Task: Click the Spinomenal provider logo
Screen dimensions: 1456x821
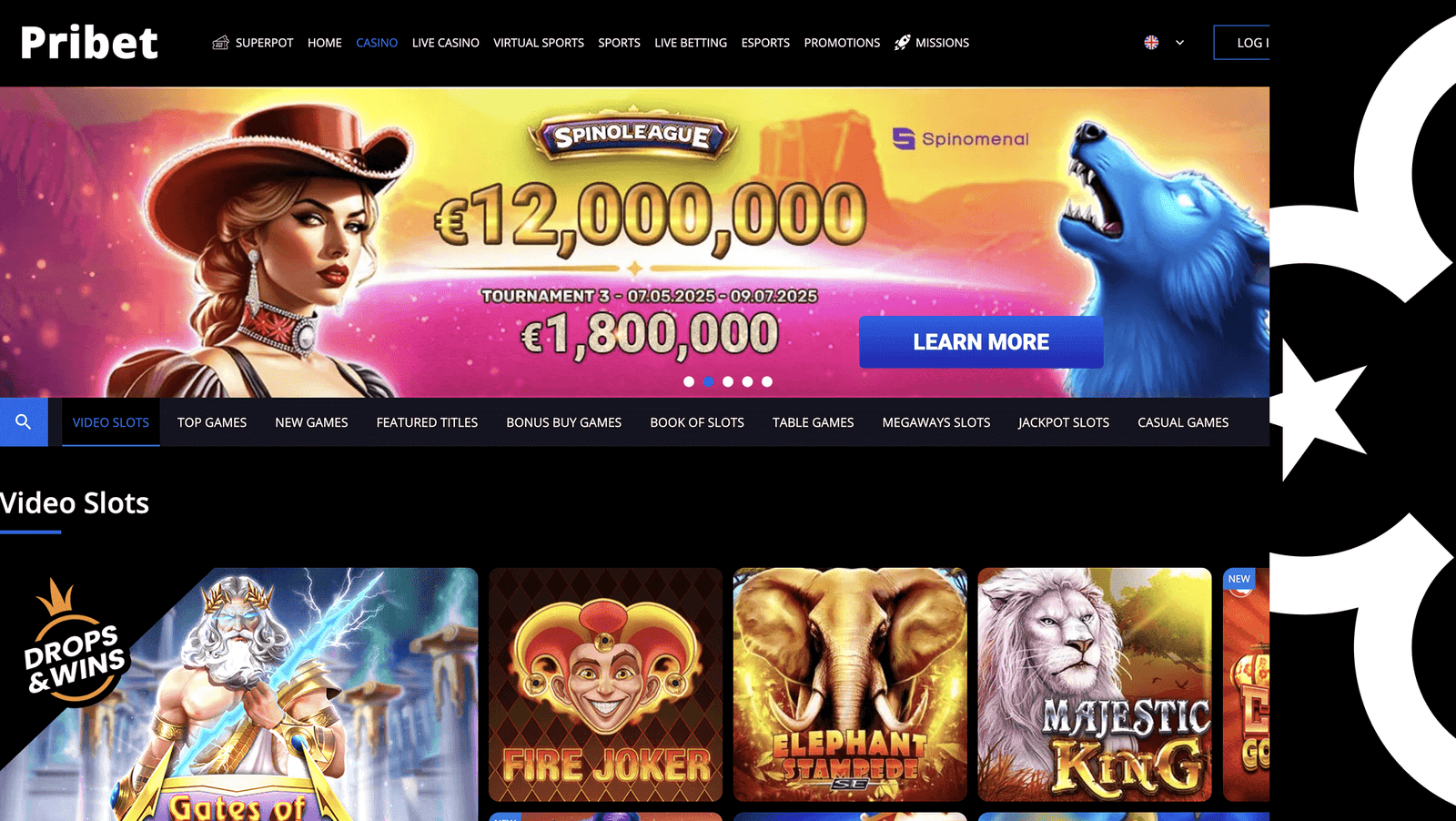Action: (x=961, y=138)
